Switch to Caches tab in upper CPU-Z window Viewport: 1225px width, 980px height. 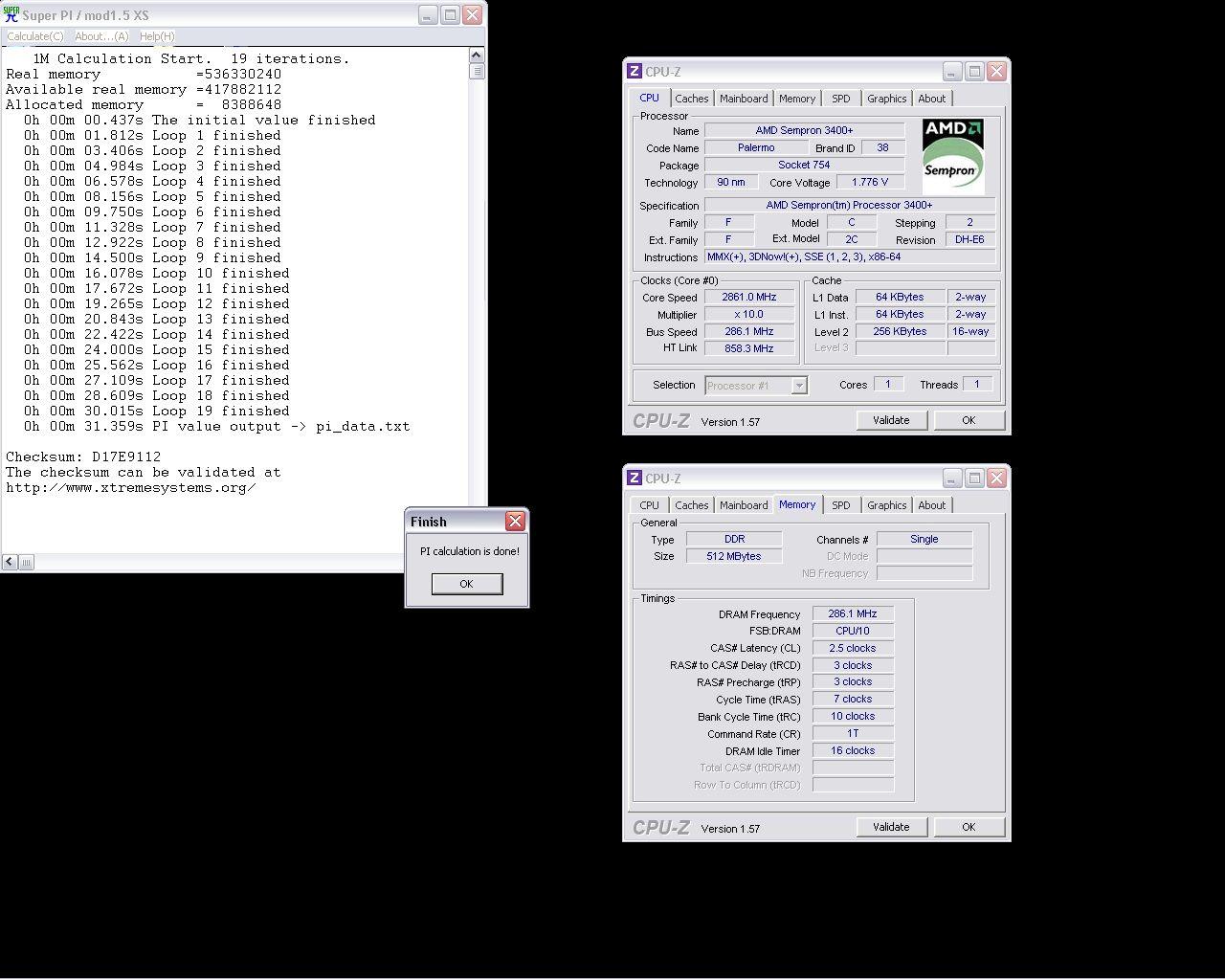pyautogui.click(x=691, y=99)
